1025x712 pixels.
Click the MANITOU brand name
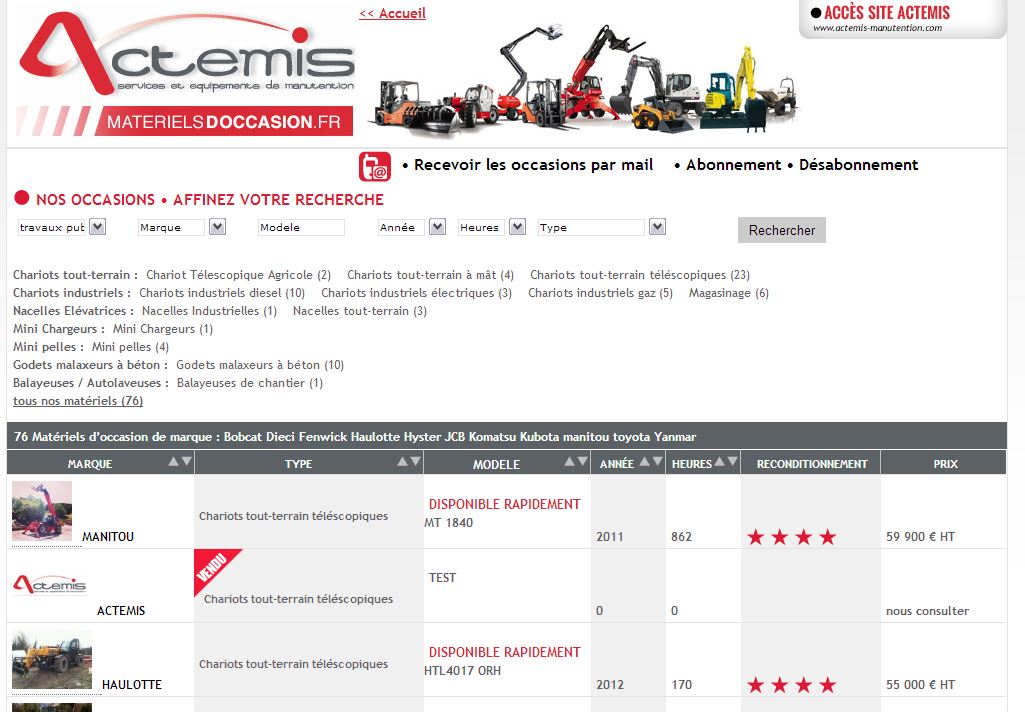108,537
